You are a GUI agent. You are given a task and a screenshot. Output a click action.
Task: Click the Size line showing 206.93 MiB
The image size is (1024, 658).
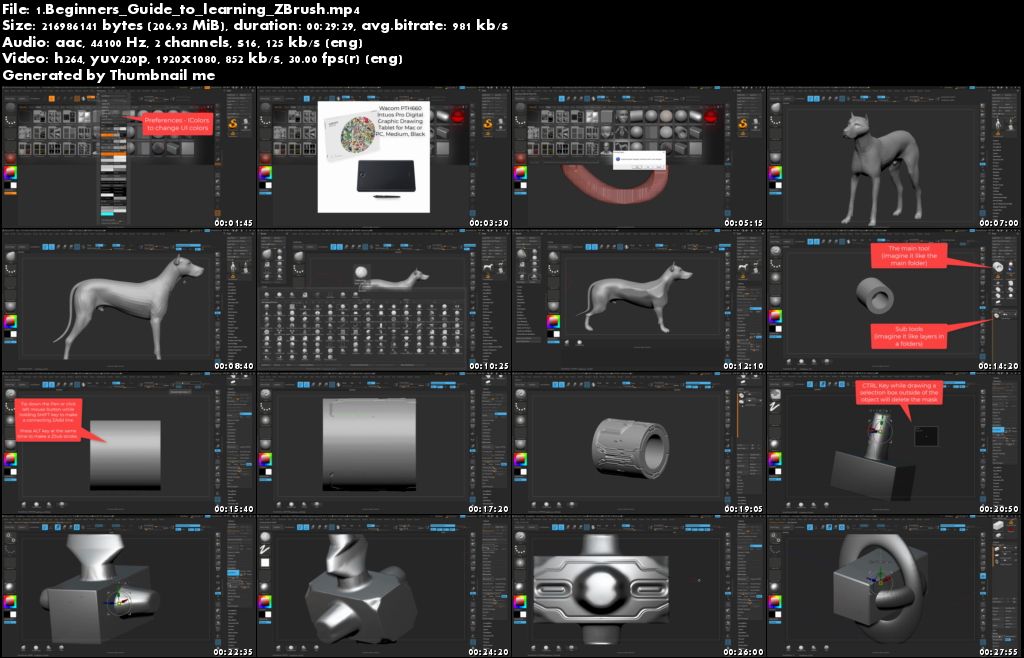coord(255,26)
